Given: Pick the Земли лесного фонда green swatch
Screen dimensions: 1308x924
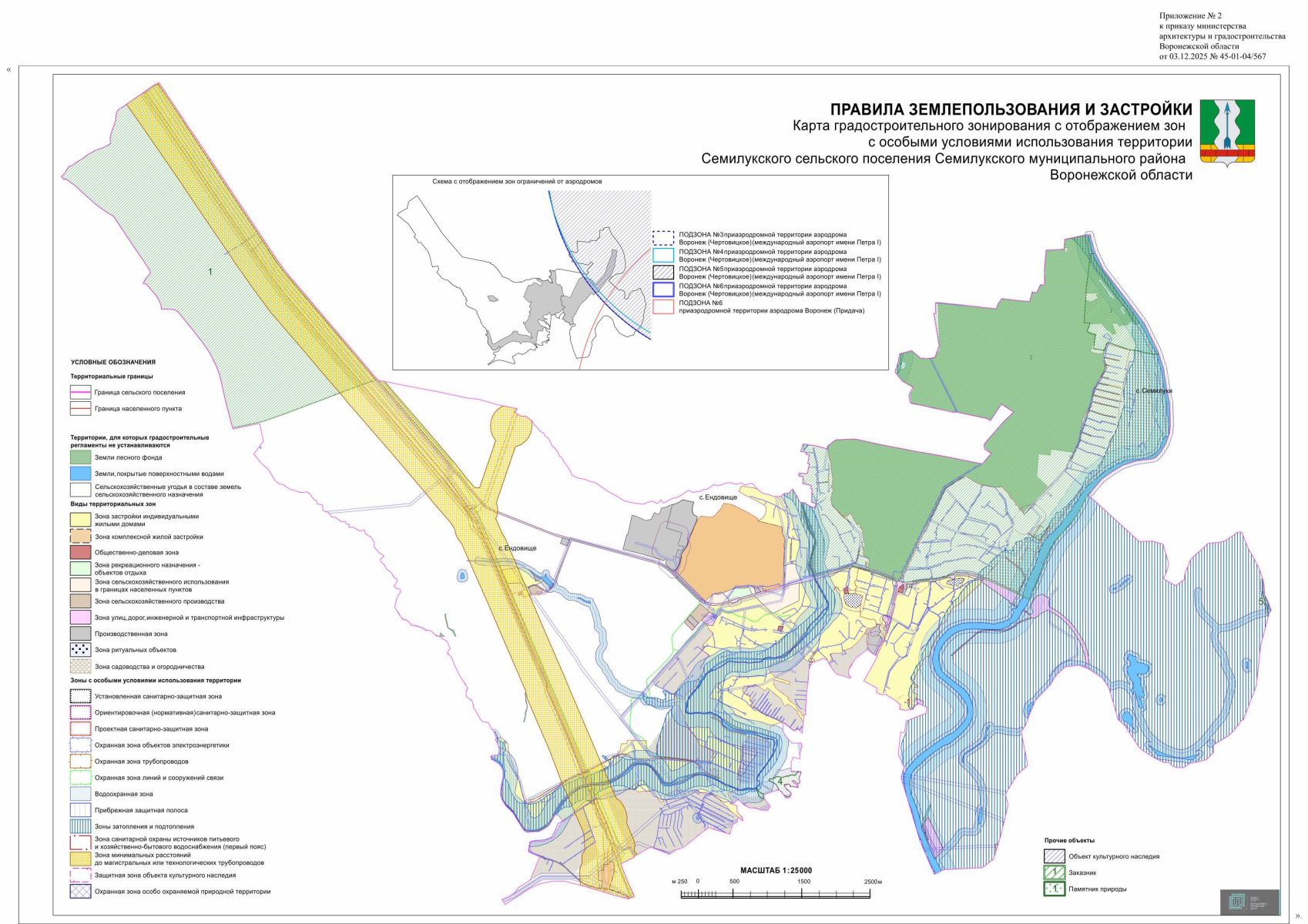Looking at the screenshot, I should point(80,457).
